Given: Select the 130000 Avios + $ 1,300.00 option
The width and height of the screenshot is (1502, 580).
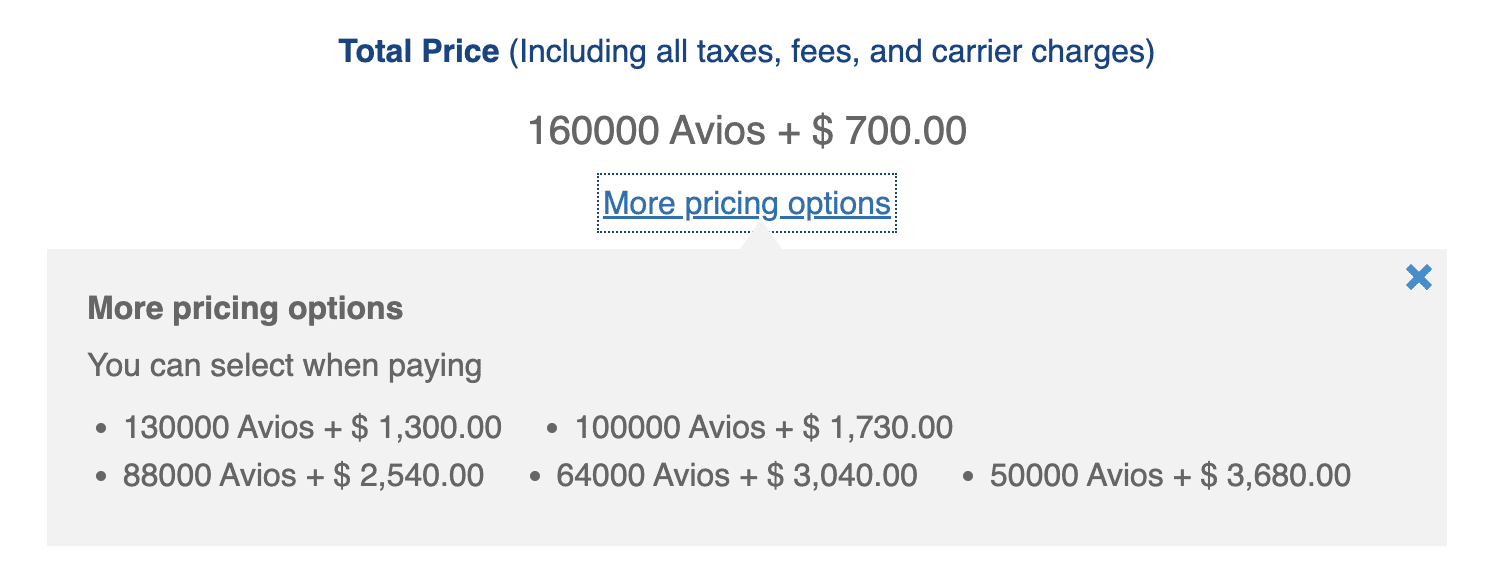Looking at the screenshot, I should click(x=312, y=428).
